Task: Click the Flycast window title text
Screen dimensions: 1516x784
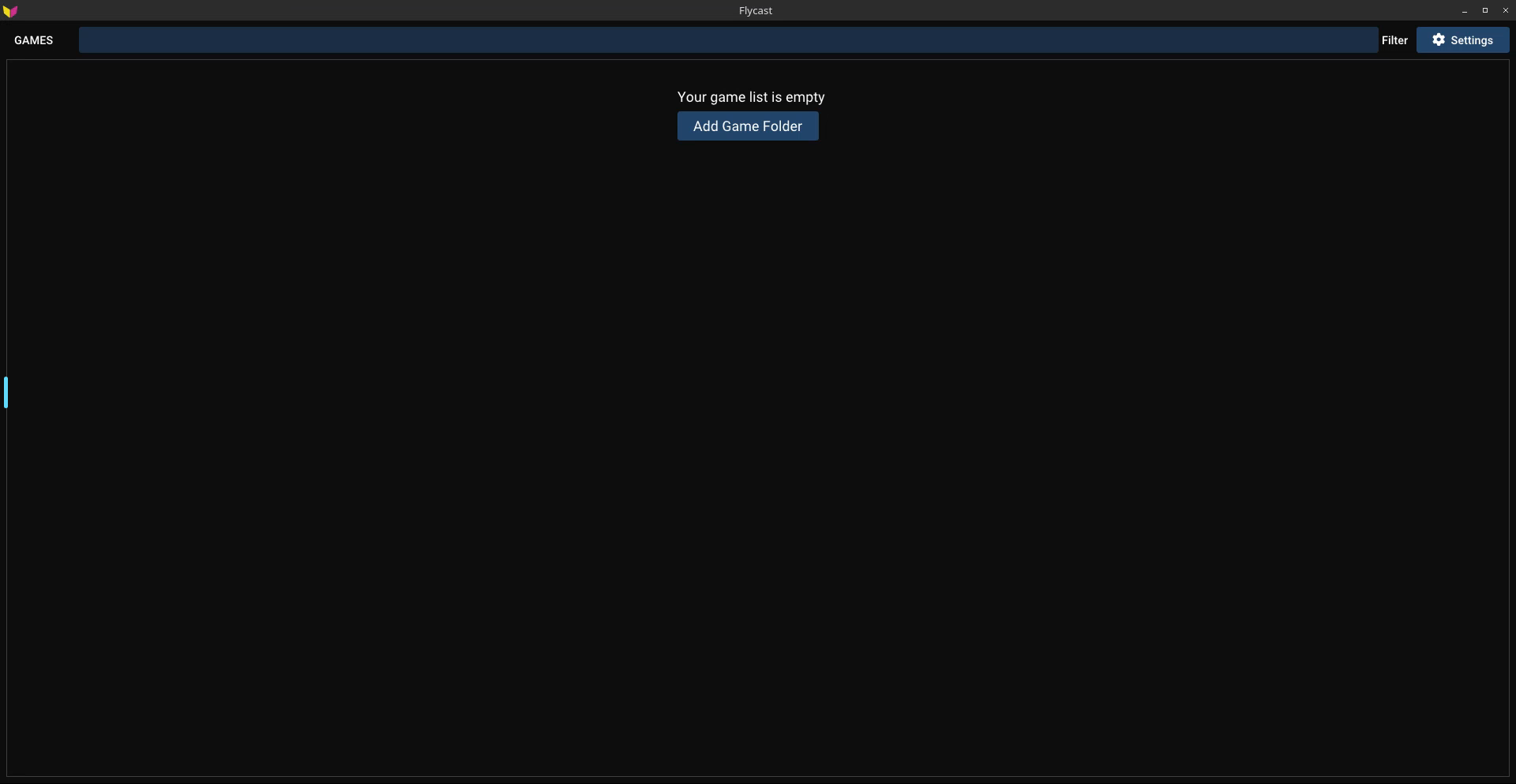Action: (755, 11)
